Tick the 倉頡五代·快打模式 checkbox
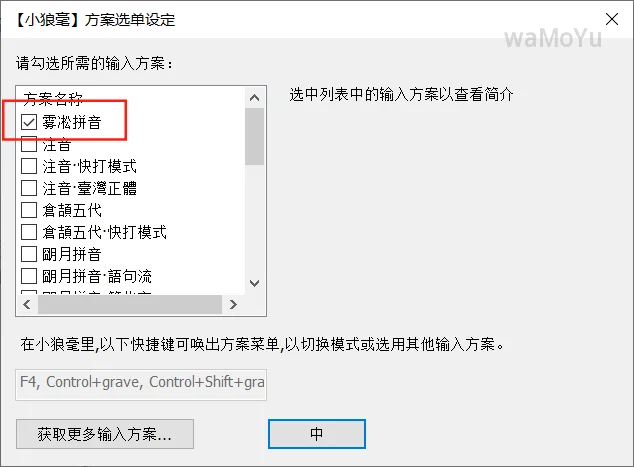This screenshot has width=634, height=467. point(29,232)
